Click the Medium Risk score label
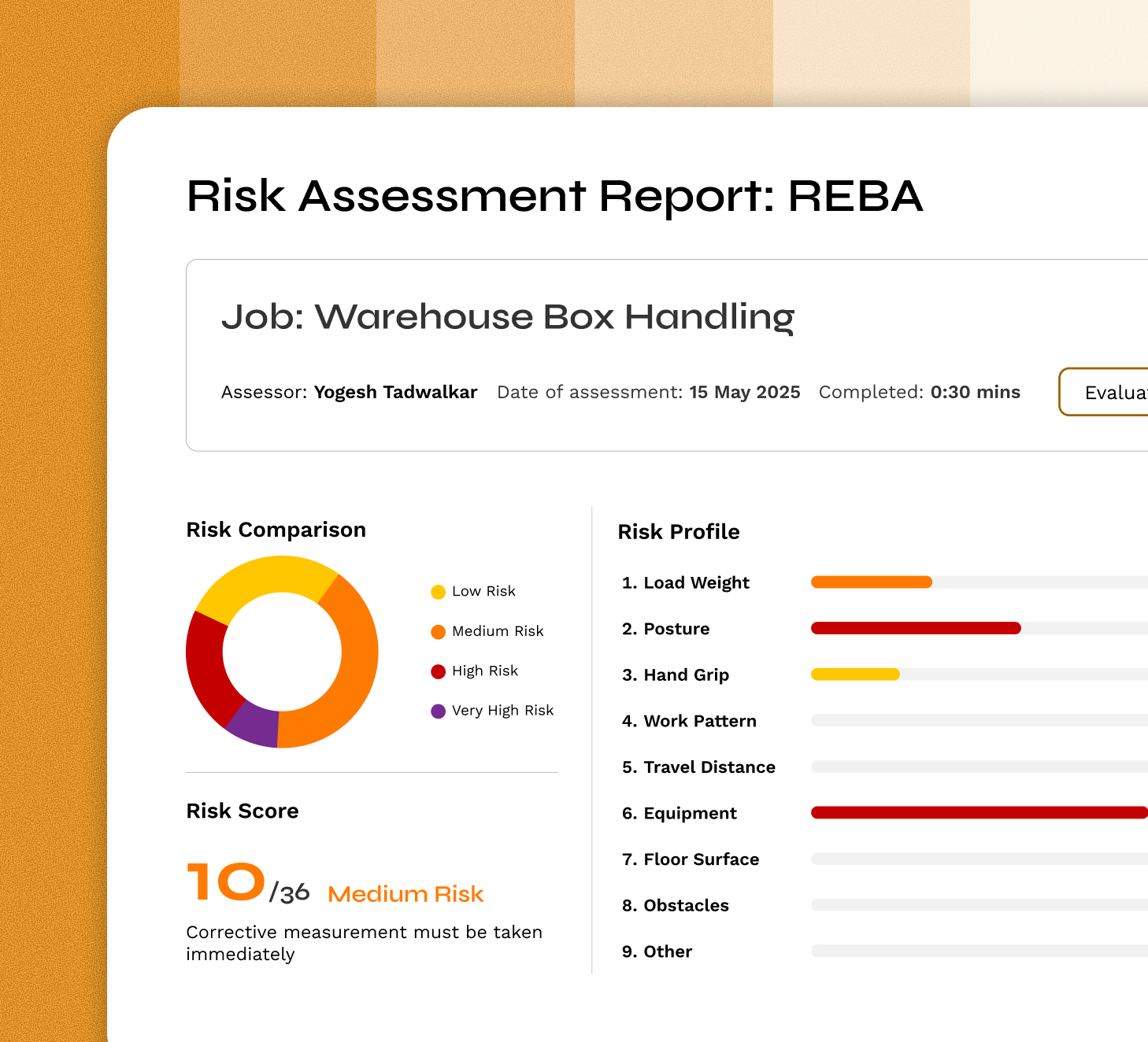Screen dimensions: 1148x1042 tap(406, 894)
